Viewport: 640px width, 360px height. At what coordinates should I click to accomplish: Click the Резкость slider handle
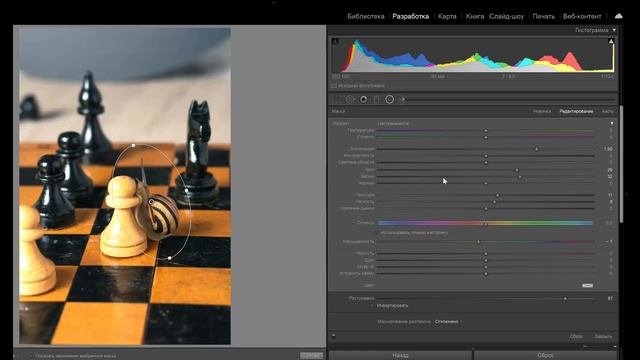click(x=486, y=253)
